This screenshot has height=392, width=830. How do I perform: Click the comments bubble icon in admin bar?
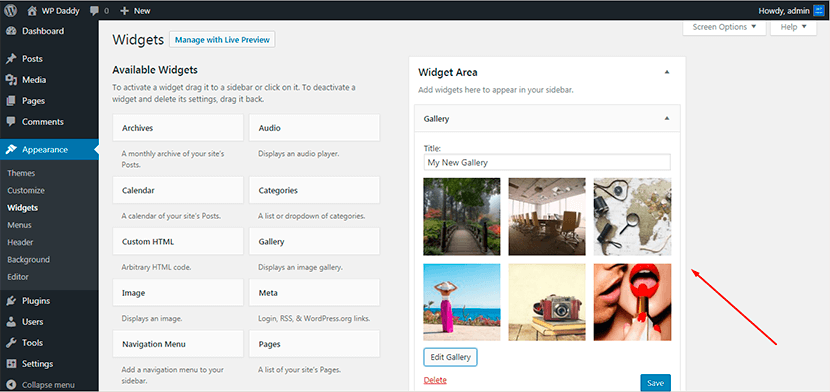[94, 11]
